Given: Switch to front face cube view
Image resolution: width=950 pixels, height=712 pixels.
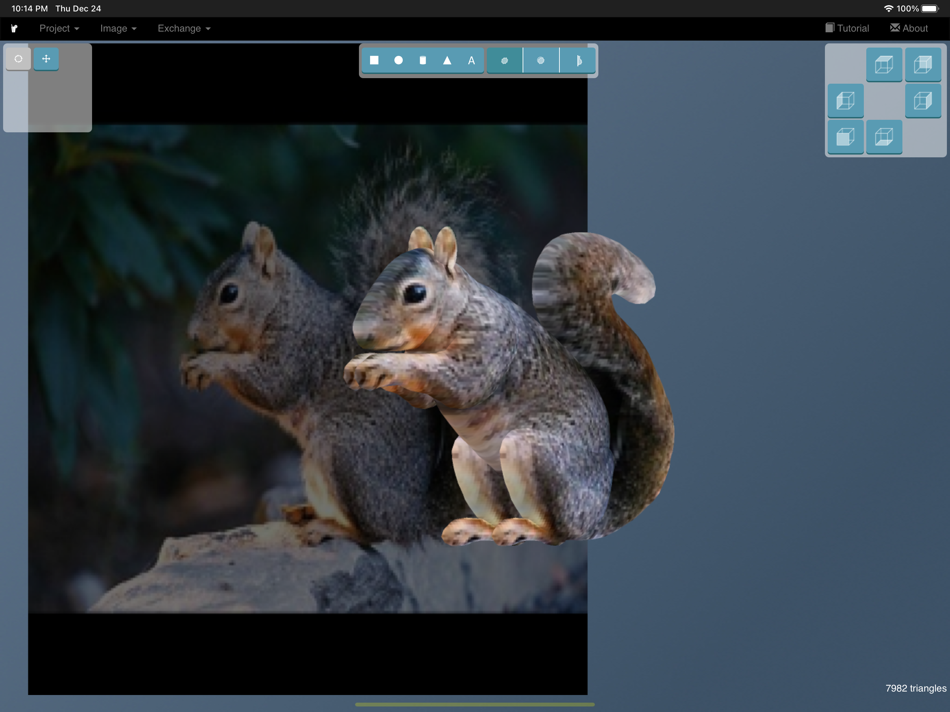Looking at the screenshot, I should pos(845,137).
